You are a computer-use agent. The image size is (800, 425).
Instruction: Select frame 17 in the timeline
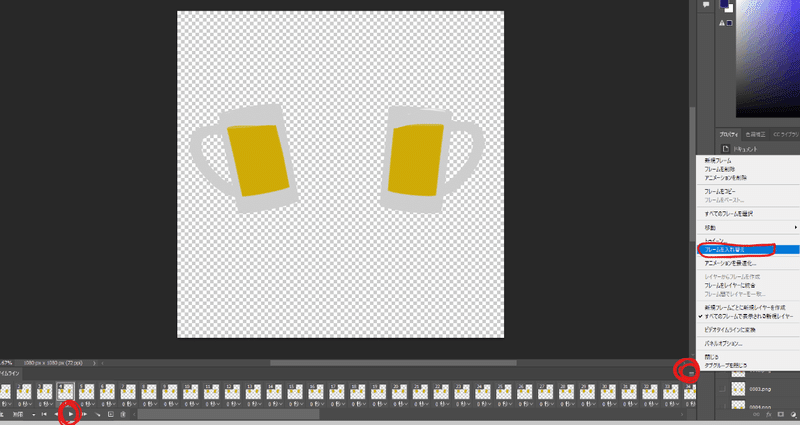pyautogui.click(x=337, y=391)
